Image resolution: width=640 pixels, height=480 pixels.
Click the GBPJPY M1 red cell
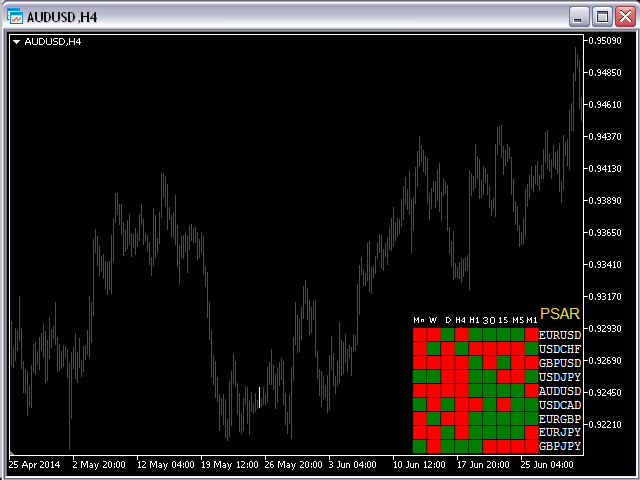click(x=532, y=446)
